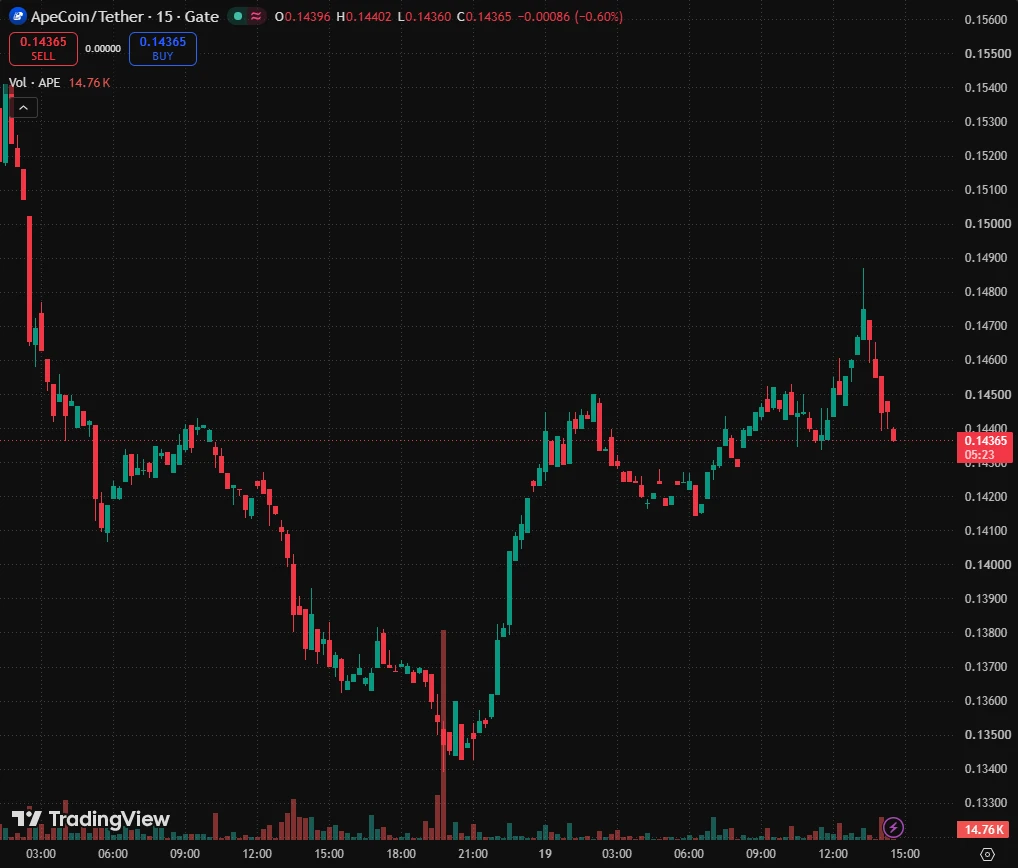Click the 14.76 K volume legend value
The height and width of the screenshot is (868, 1018).
click(90, 82)
